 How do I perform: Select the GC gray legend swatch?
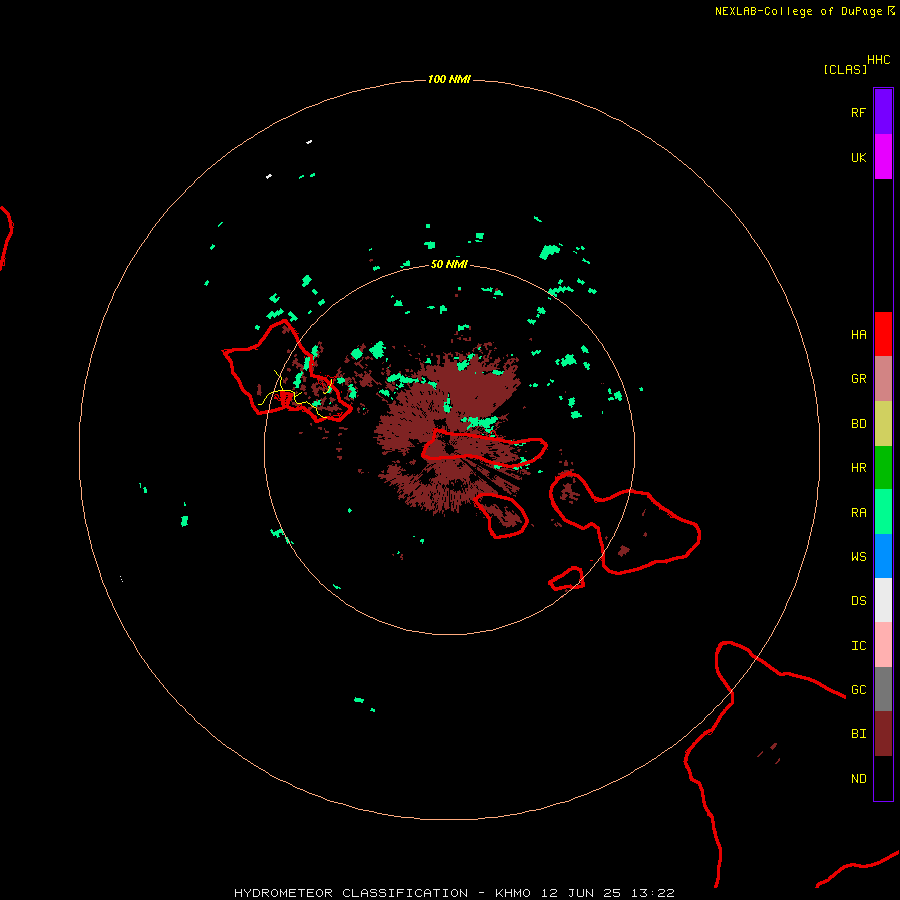pos(883,689)
